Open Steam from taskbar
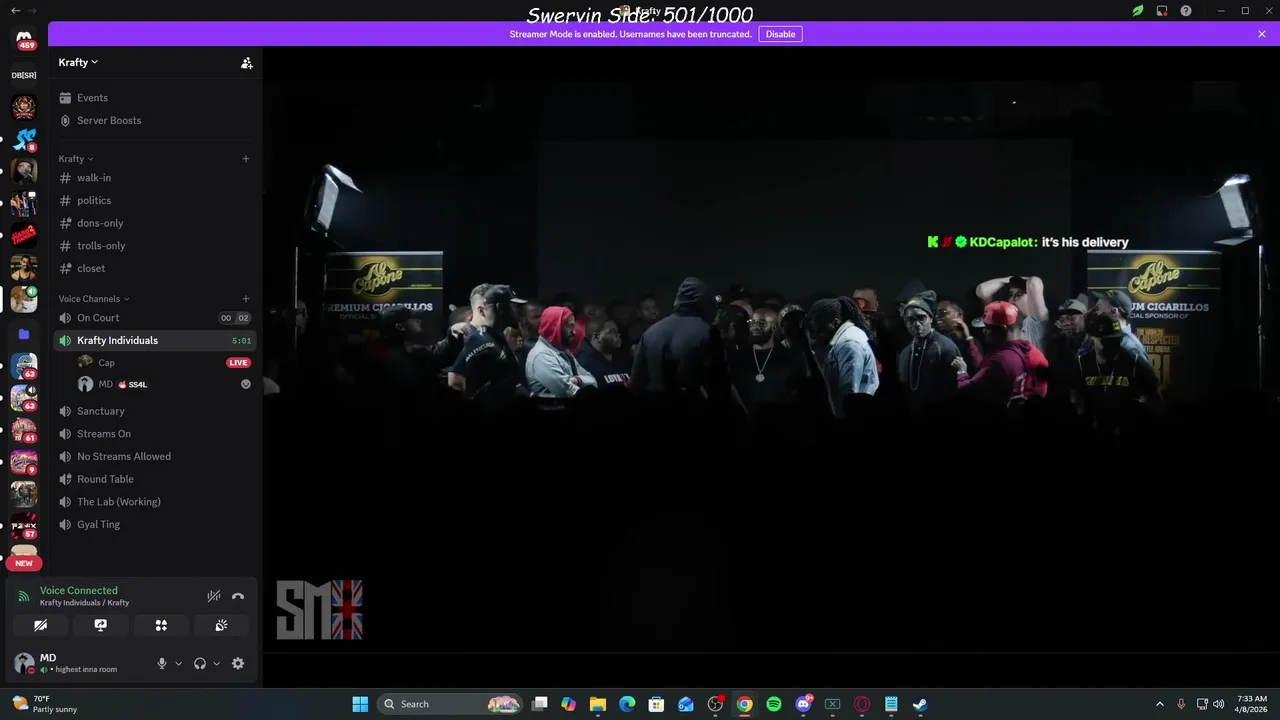The image size is (1280, 720). pyautogui.click(x=920, y=704)
